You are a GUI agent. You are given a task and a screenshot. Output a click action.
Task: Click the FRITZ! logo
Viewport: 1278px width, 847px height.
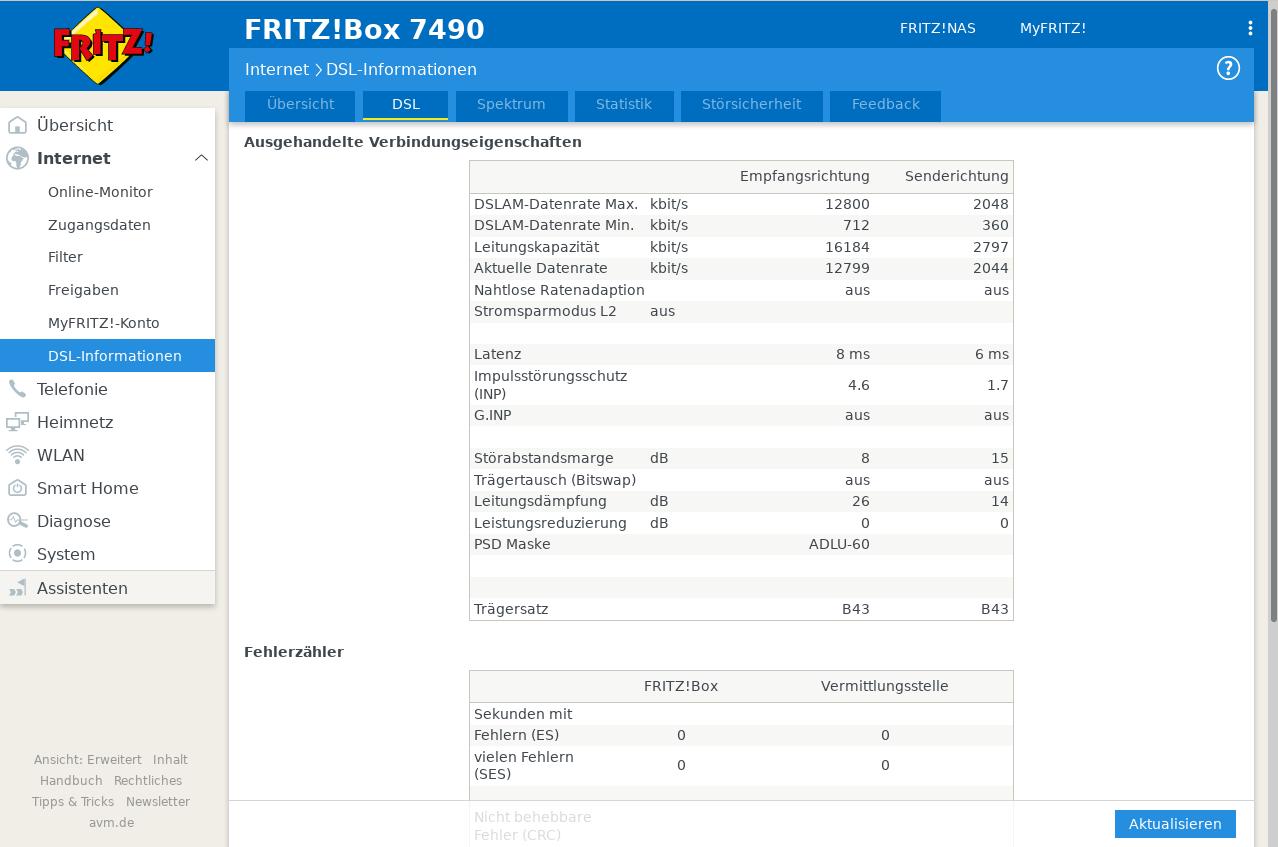(103, 46)
